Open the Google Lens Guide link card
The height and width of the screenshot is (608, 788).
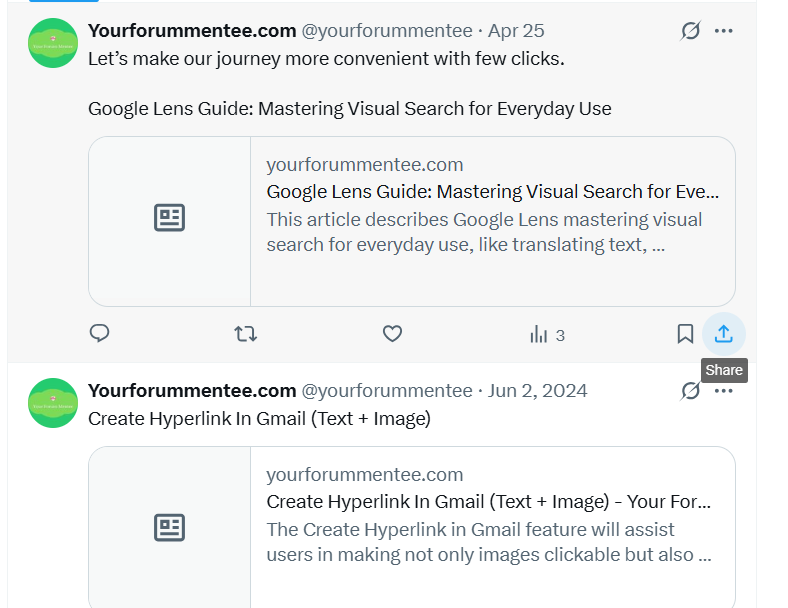(x=412, y=222)
